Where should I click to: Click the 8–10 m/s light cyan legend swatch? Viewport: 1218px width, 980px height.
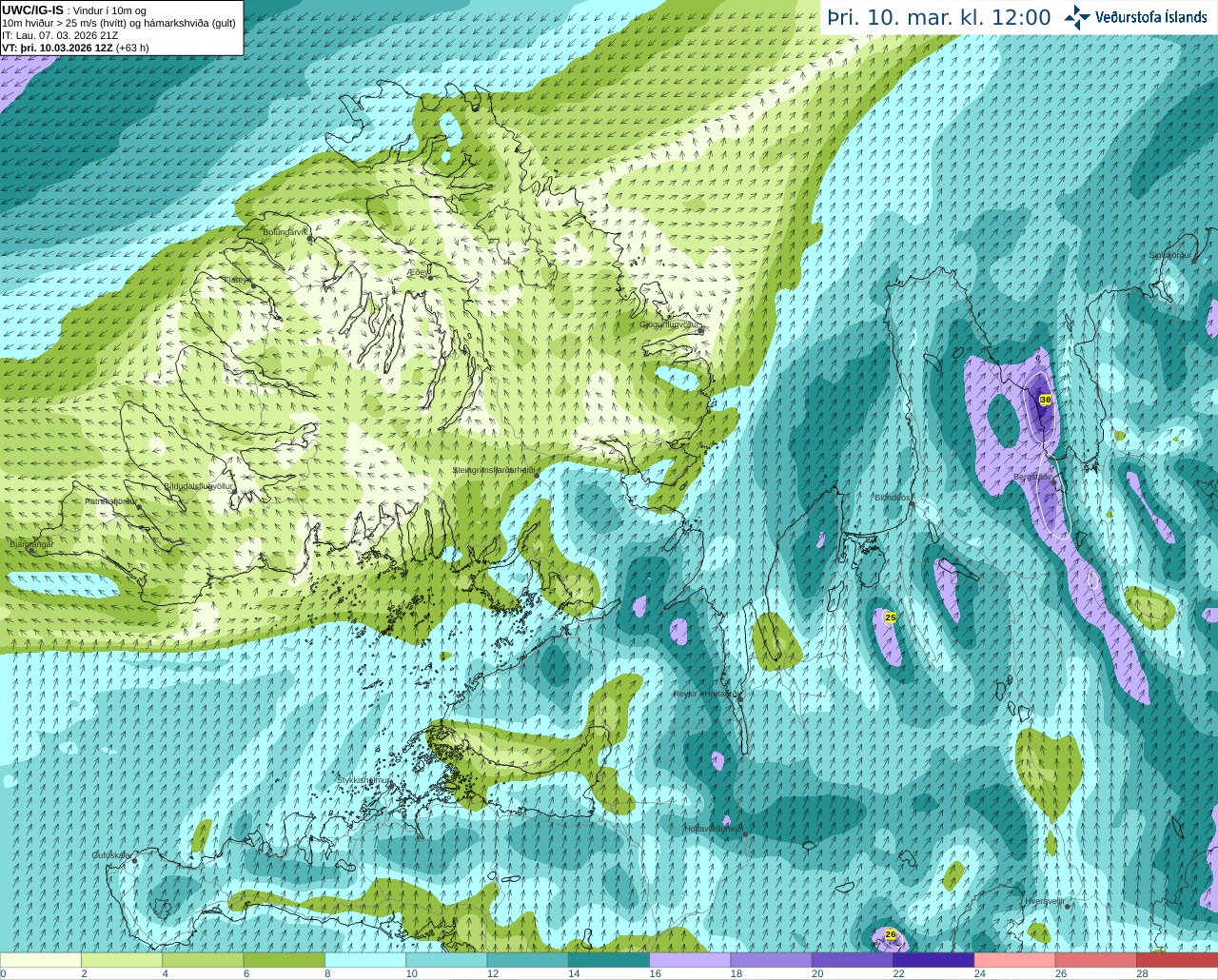tap(365, 960)
